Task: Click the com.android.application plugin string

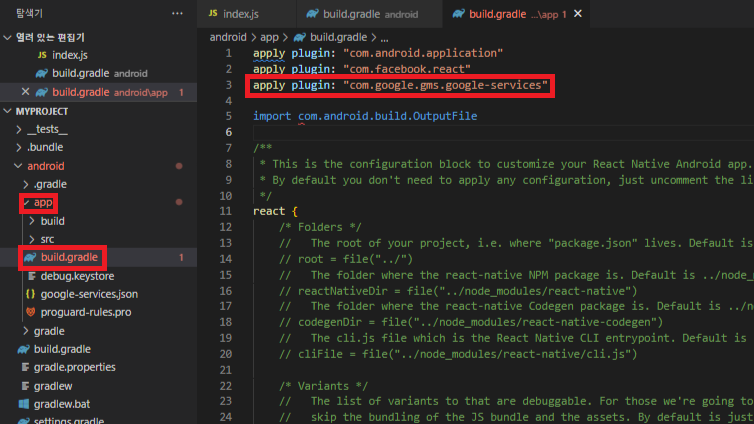Action: (x=423, y=53)
